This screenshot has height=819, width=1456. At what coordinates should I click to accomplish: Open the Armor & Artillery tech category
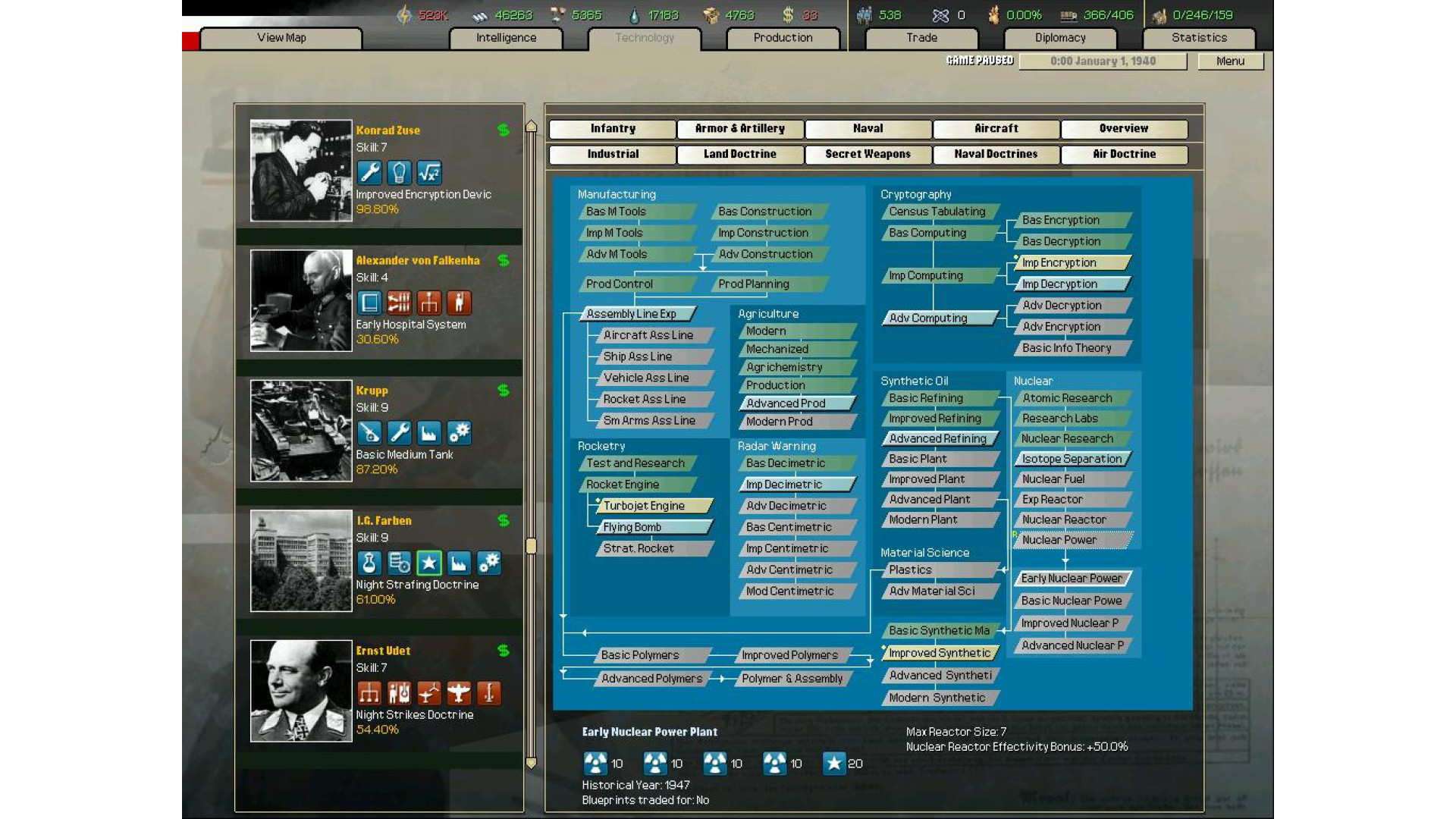739,129
